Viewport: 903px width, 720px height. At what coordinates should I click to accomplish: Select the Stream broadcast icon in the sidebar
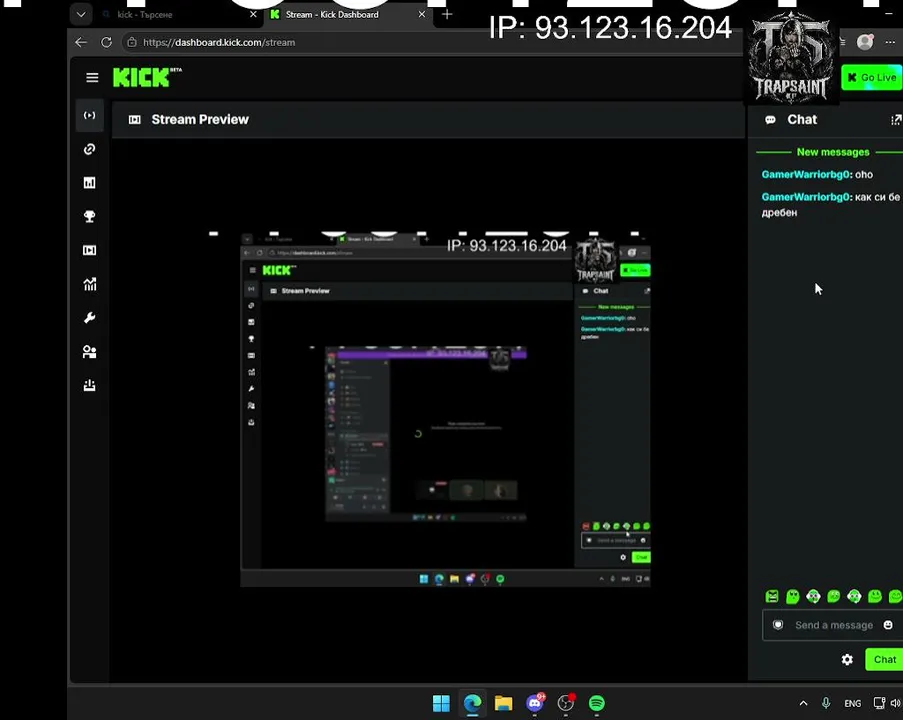[x=89, y=115]
